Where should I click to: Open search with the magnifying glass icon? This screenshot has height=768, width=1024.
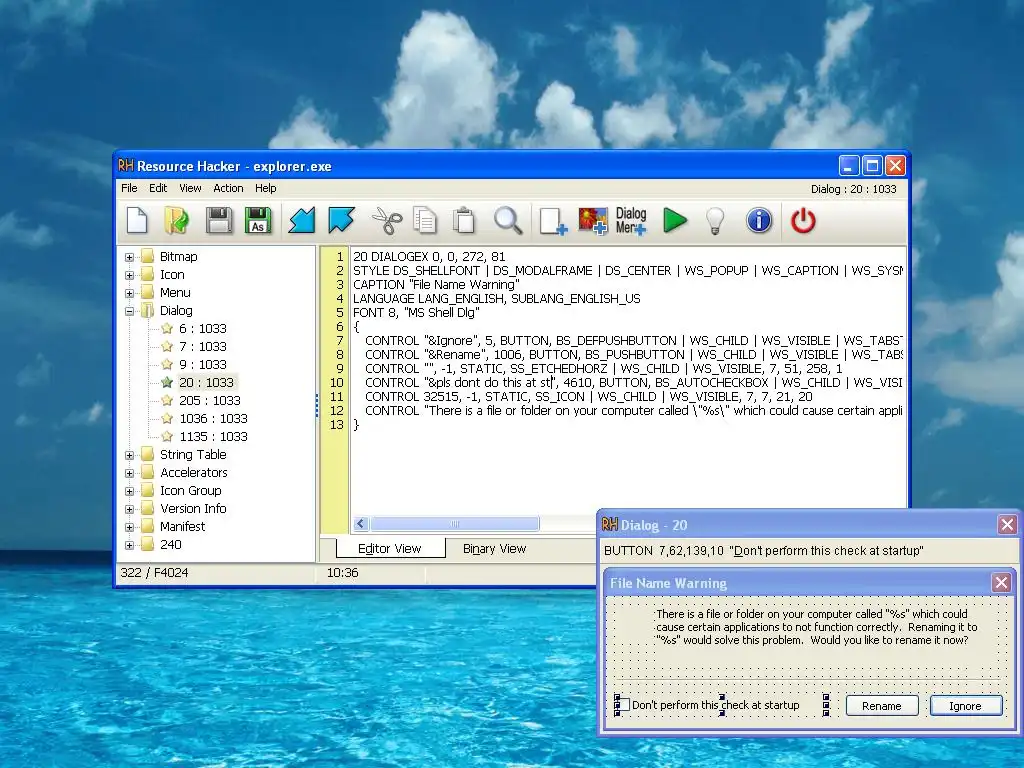507,220
